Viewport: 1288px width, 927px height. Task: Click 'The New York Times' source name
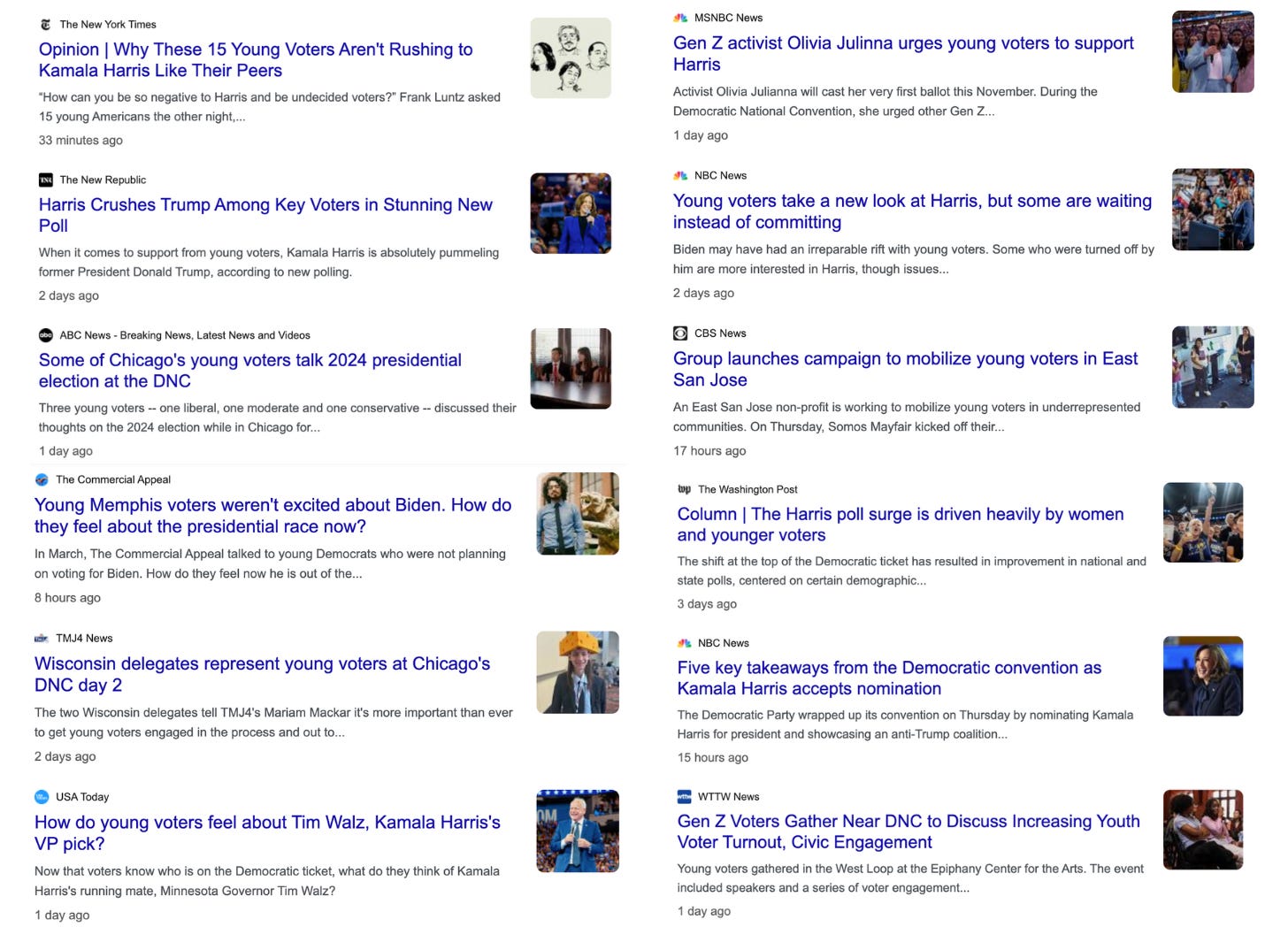108,25
